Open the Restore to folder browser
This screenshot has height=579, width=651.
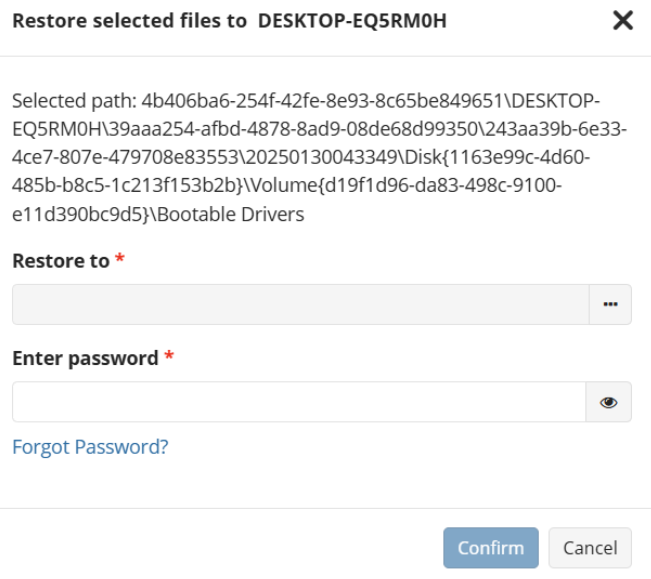(610, 305)
